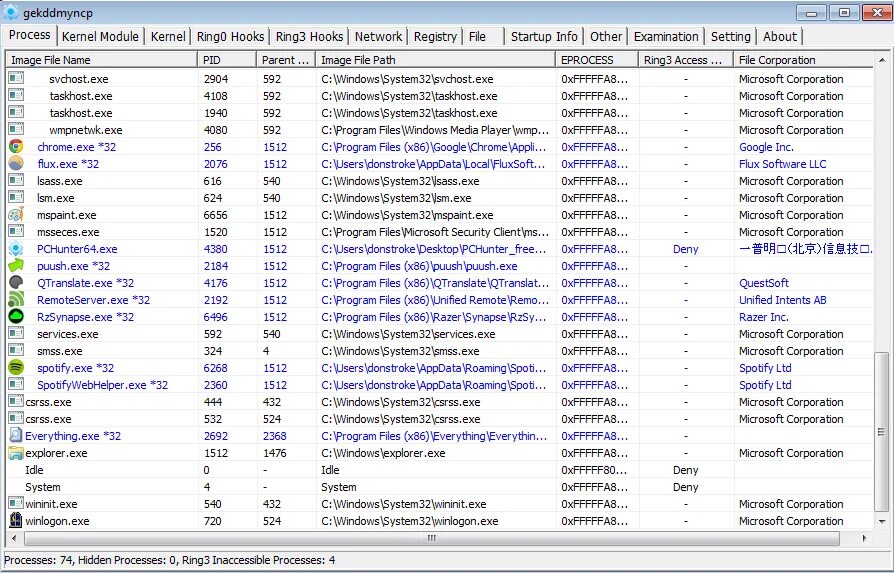
Task: Select the System process name
Action: [42, 487]
